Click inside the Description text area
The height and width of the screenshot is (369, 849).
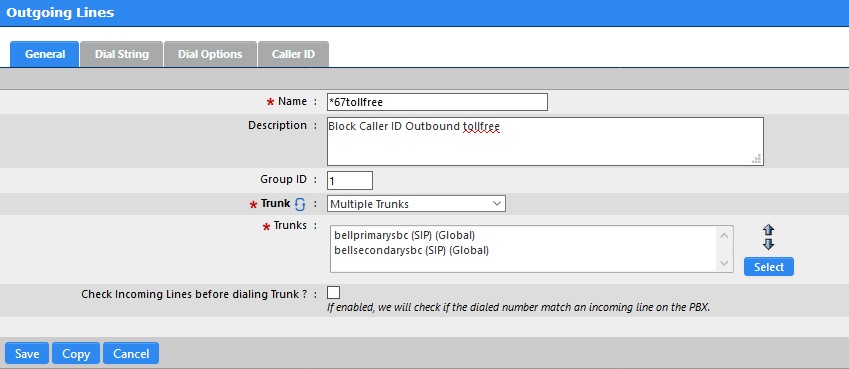click(x=545, y=141)
